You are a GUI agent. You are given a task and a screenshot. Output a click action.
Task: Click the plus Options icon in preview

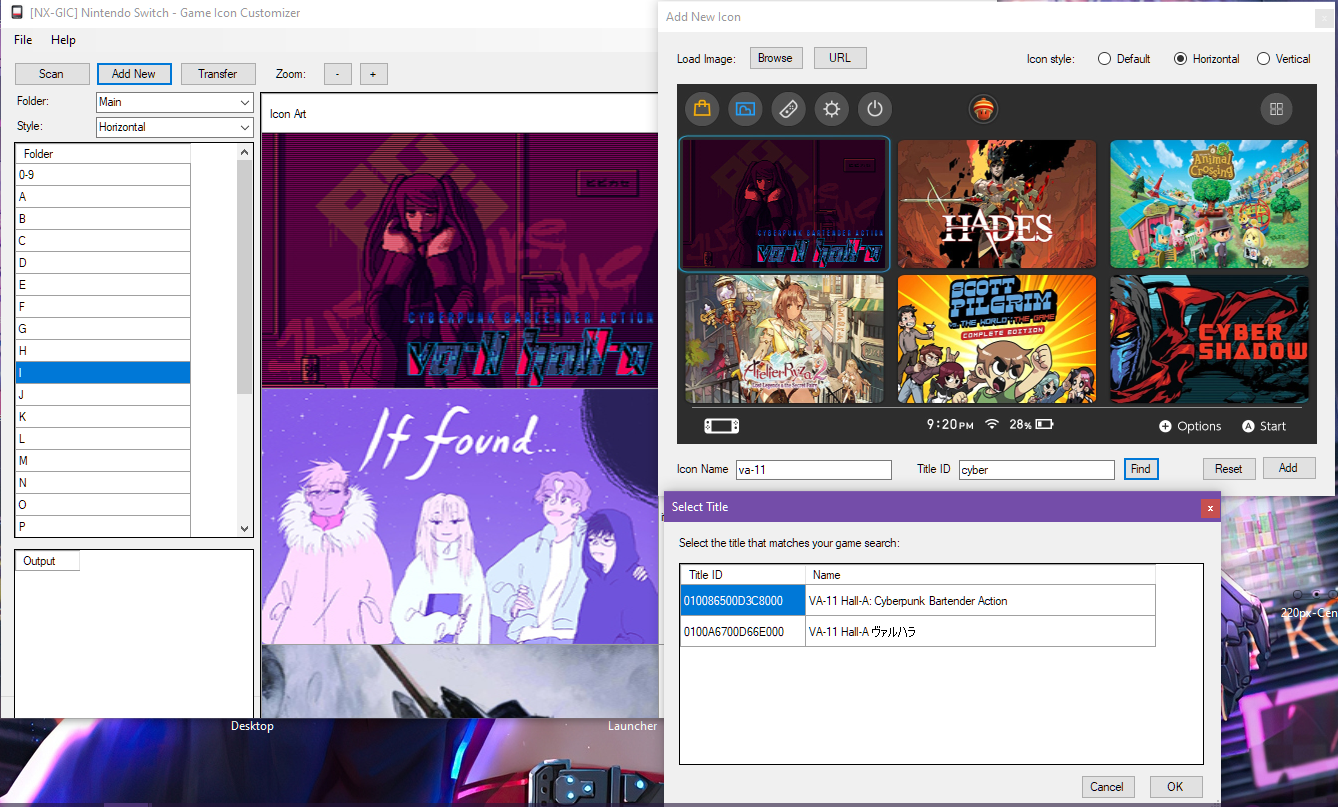pos(1165,426)
